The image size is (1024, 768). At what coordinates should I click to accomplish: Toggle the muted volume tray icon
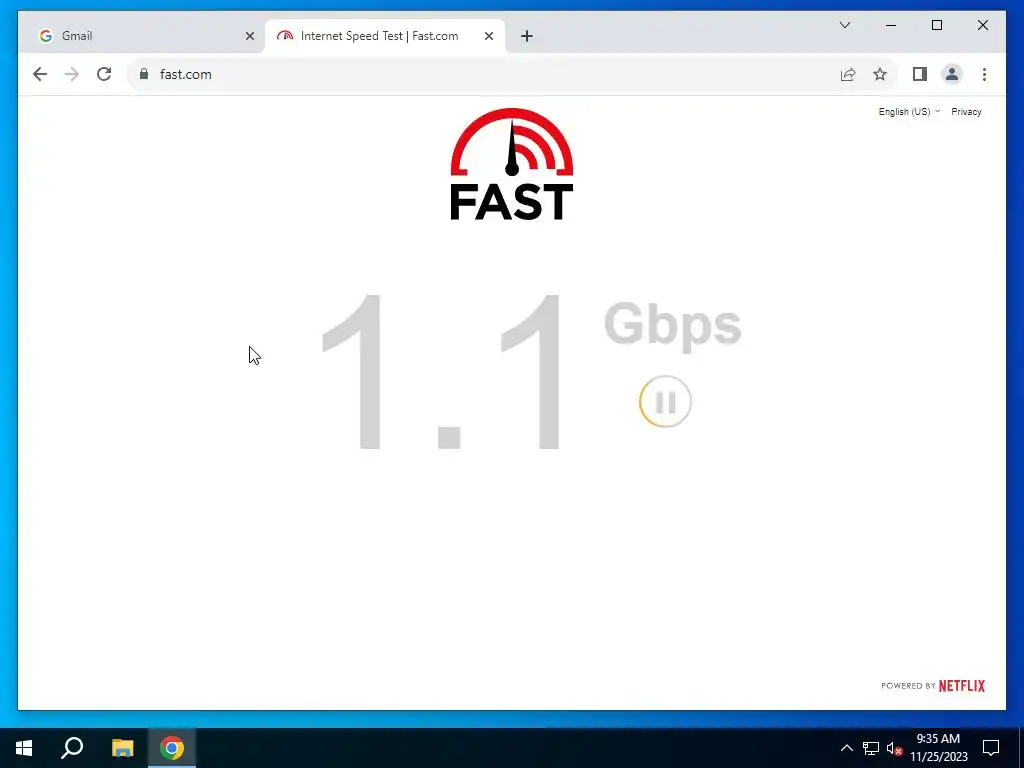point(894,748)
